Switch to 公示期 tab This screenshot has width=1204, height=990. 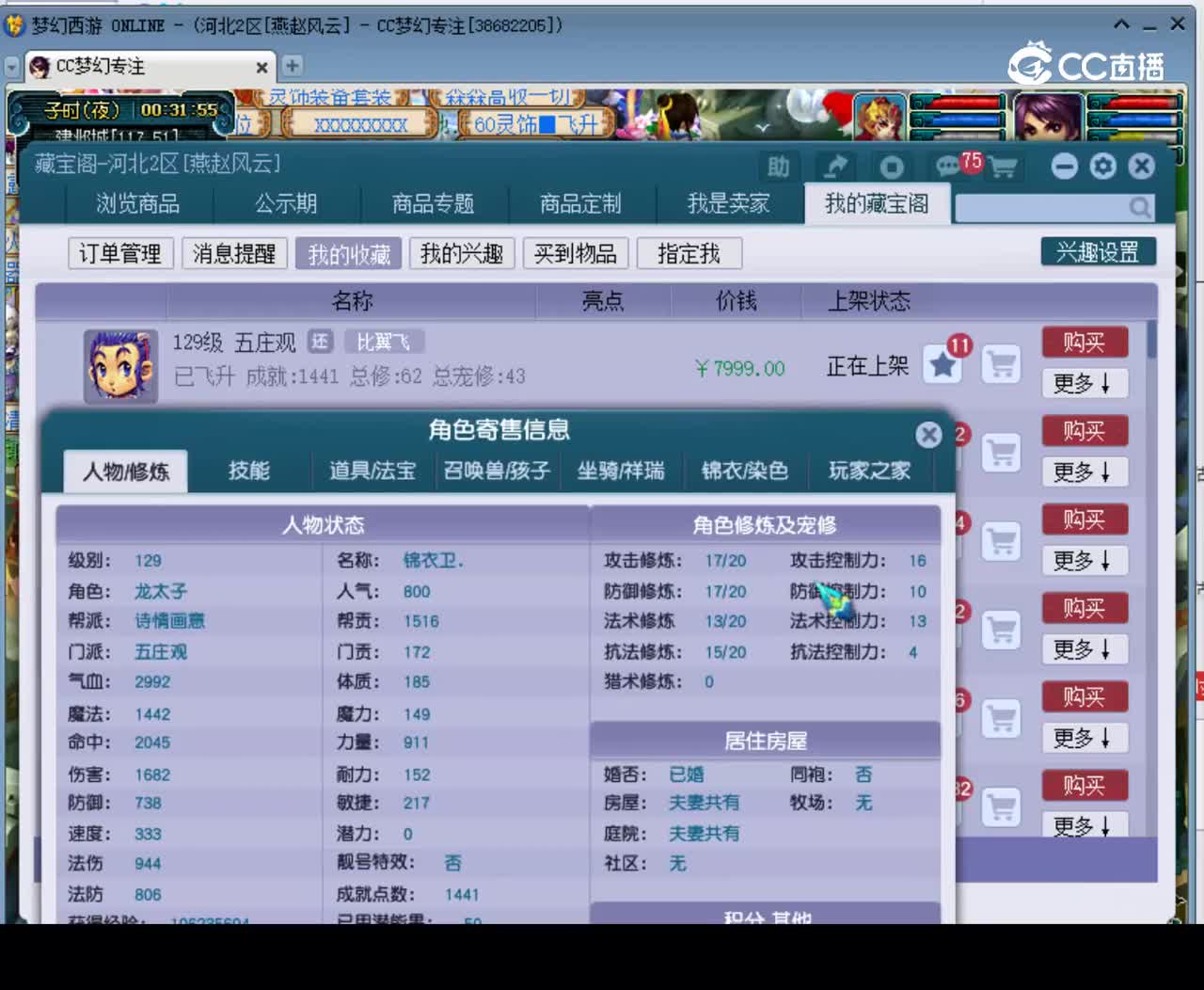(x=286, y=203)
